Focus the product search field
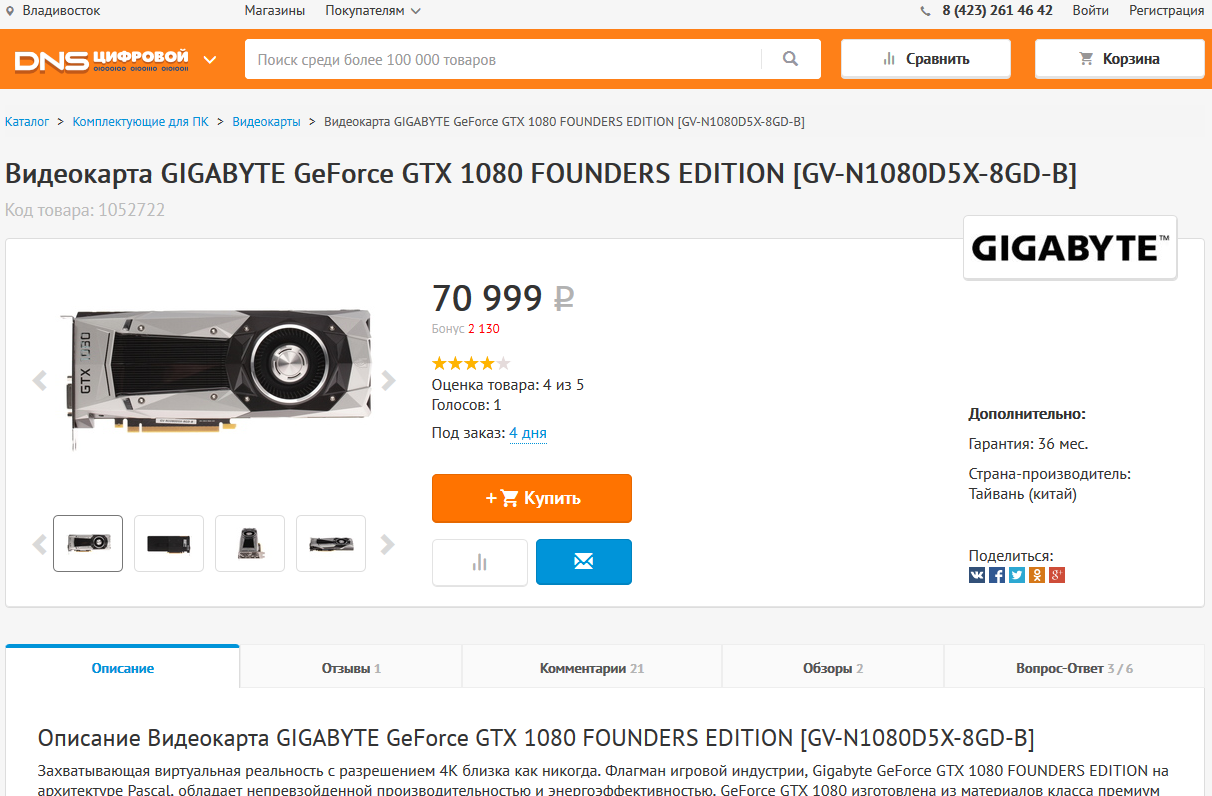Screen dimensions: 1212x796 [x=502, y=59]
